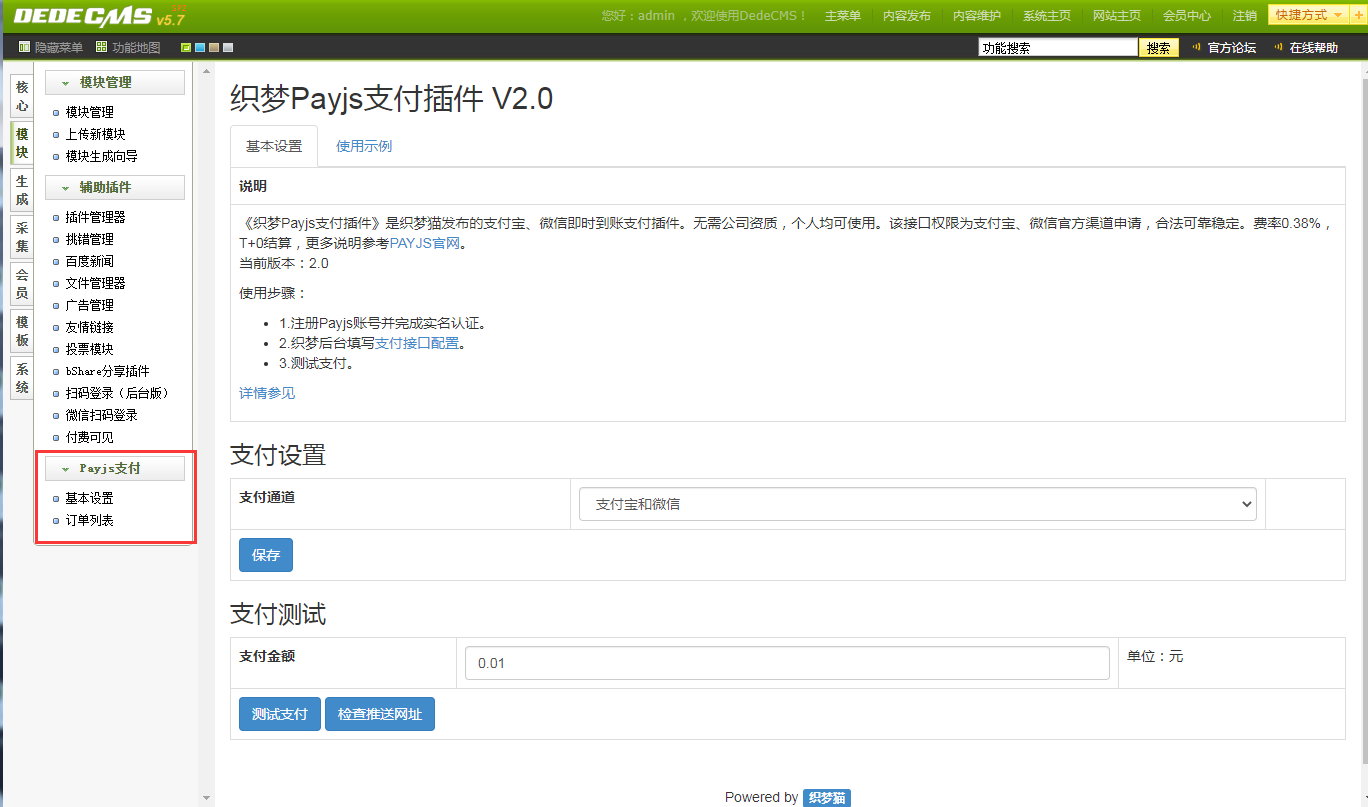Screen dimensions: 1368x807
Task: Select the tan skin color swatch
Action: click(214, 47)
